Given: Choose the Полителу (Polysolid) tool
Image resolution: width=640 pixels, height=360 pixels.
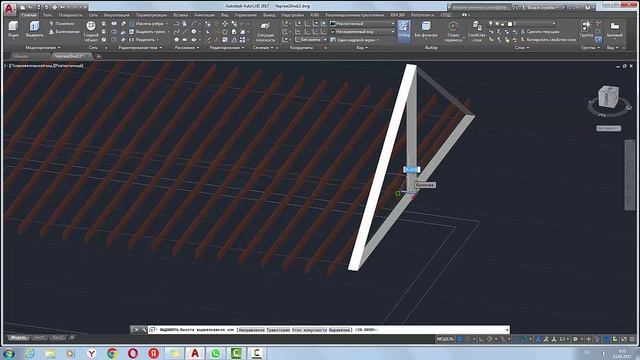Looking at the screenshot, I should tap(62, 24).
